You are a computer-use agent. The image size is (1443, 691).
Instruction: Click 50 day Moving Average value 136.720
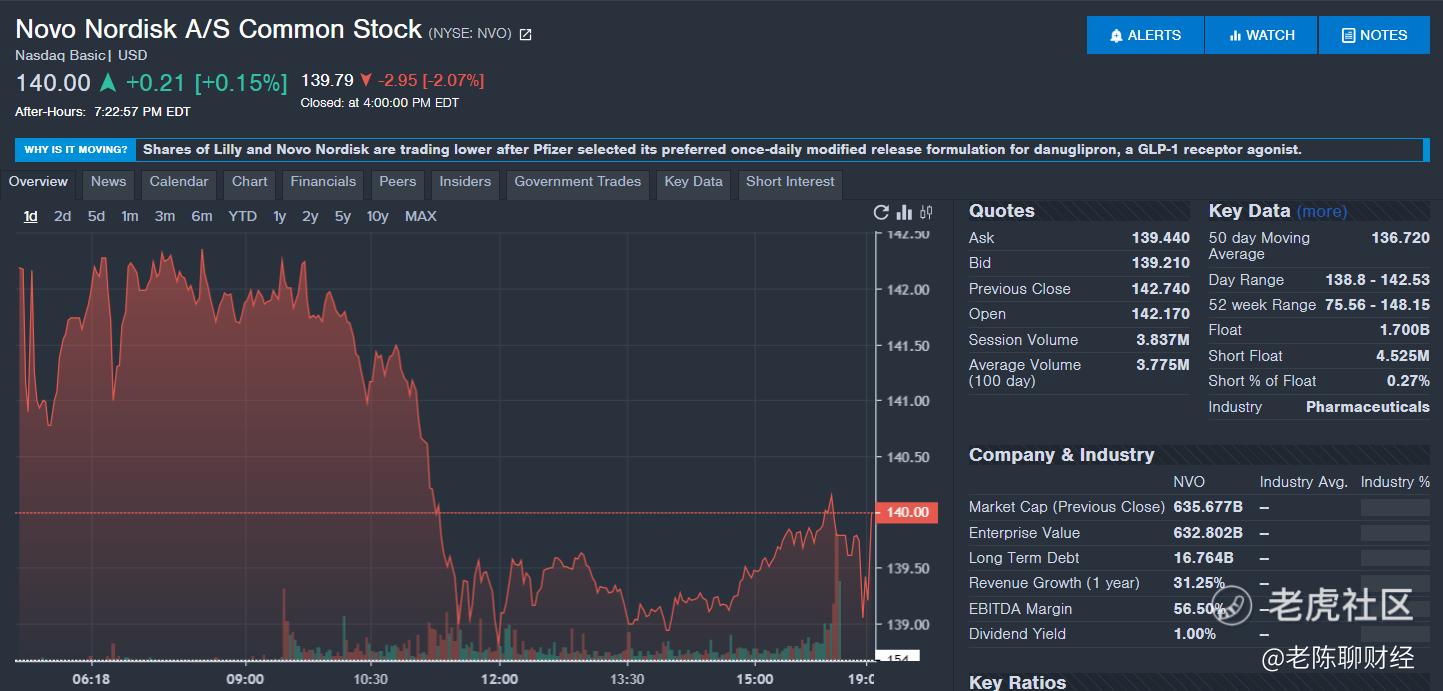[1400, 238]
